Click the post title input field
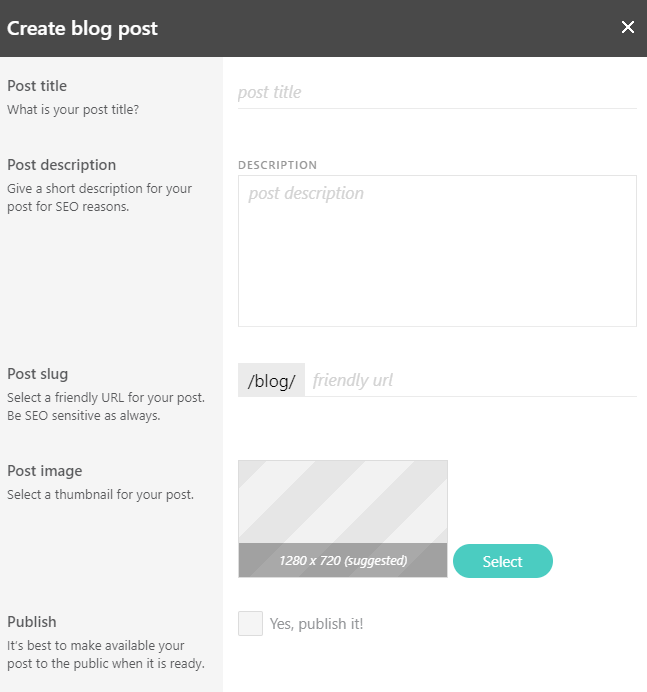The width and height of the screenshot is (647, 692). coord(437,92)
